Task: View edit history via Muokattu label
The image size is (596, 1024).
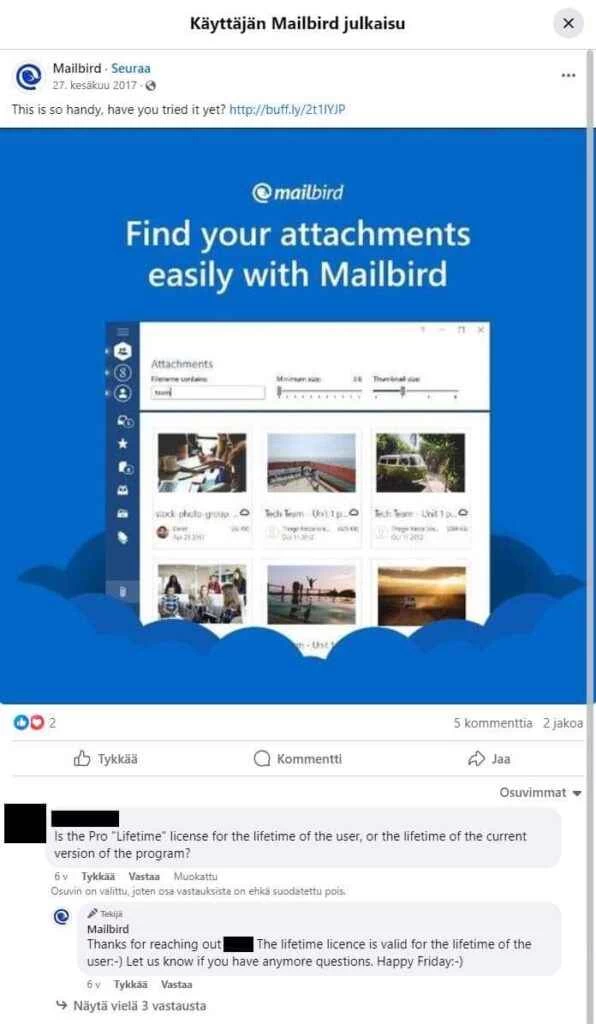Action: [x=195, y=876]
